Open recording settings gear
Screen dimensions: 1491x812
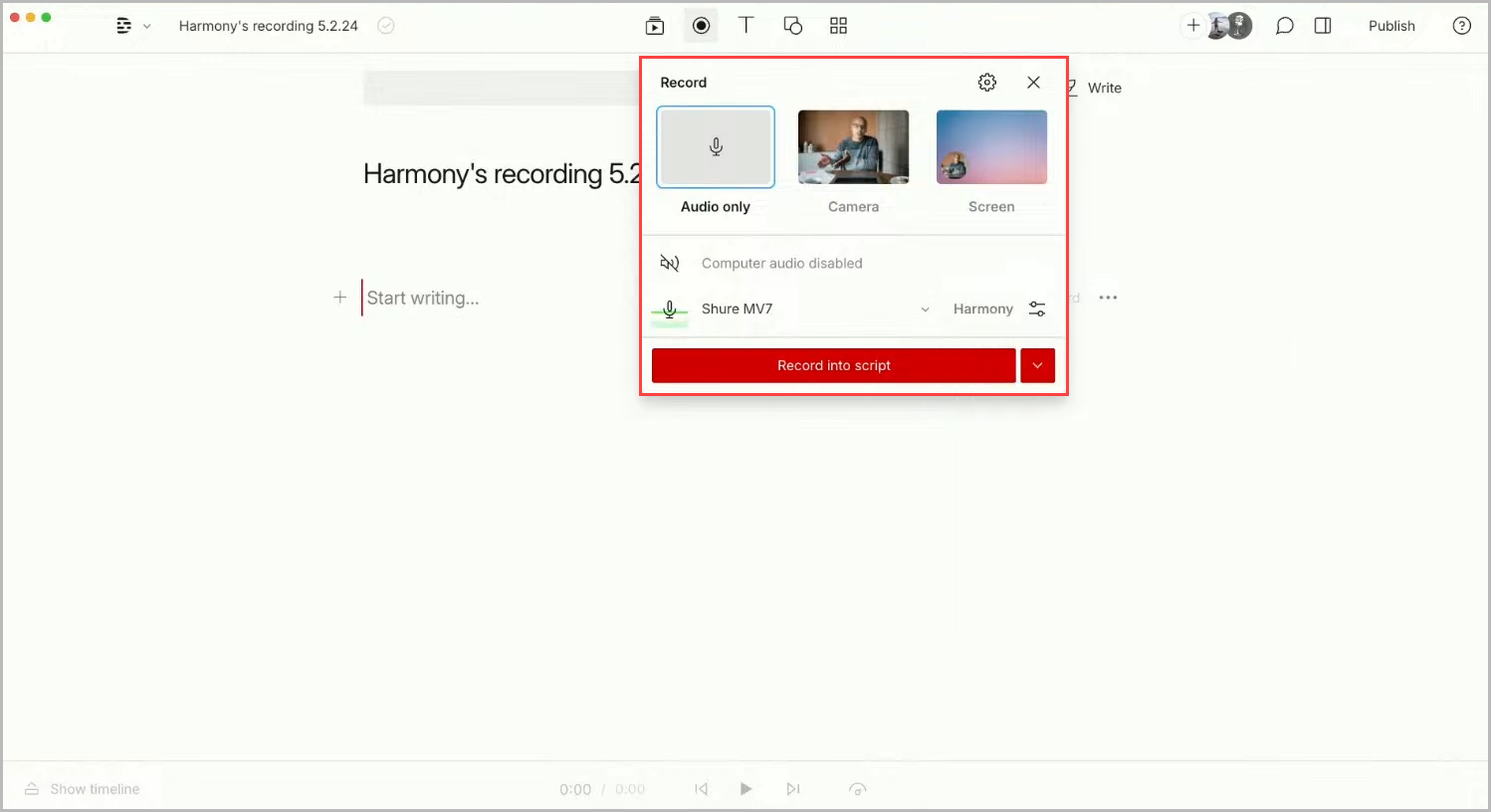(986, 83)
